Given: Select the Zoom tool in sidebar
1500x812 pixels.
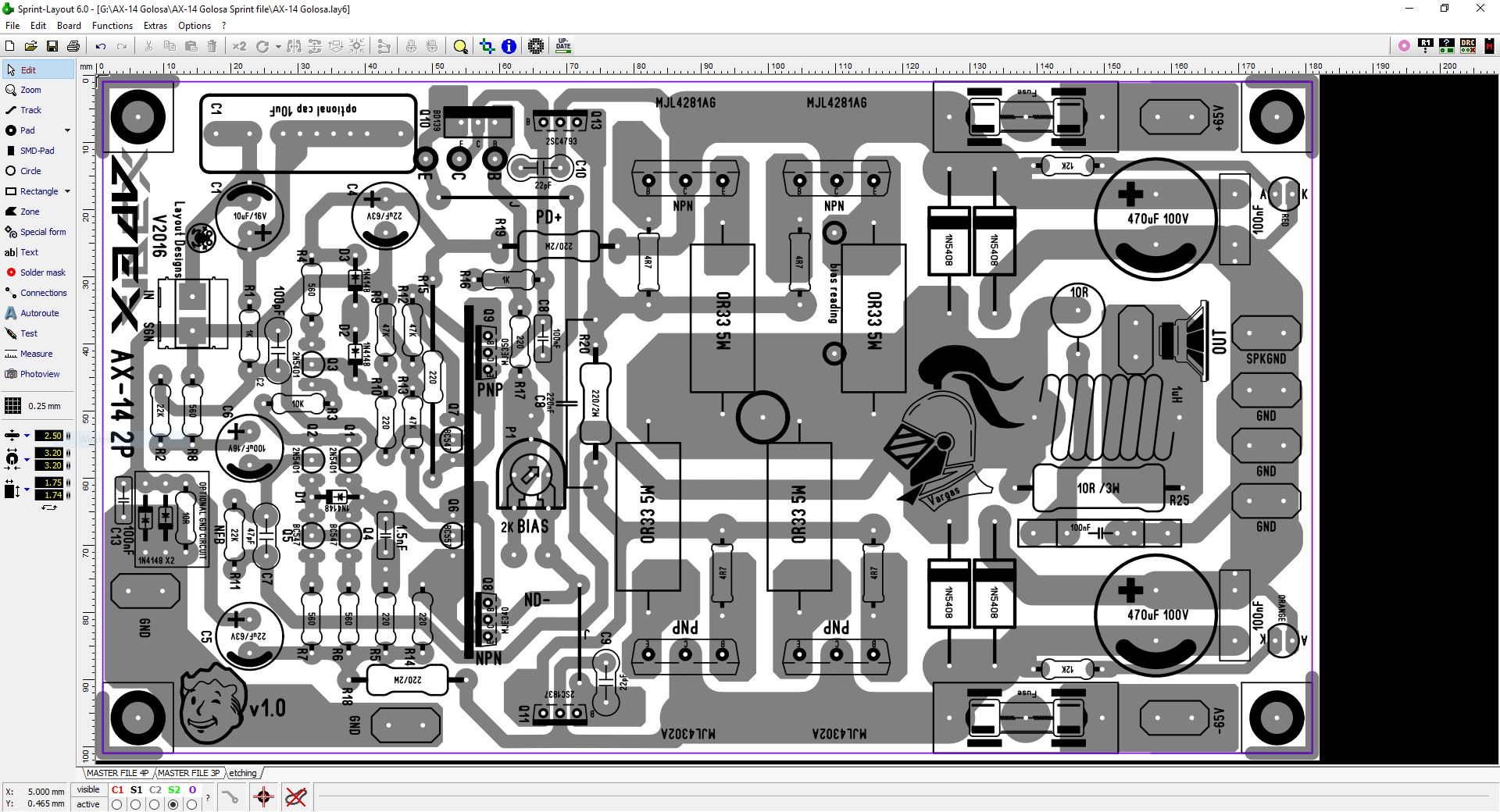Looking at the screenshot, I should point(37,90).
